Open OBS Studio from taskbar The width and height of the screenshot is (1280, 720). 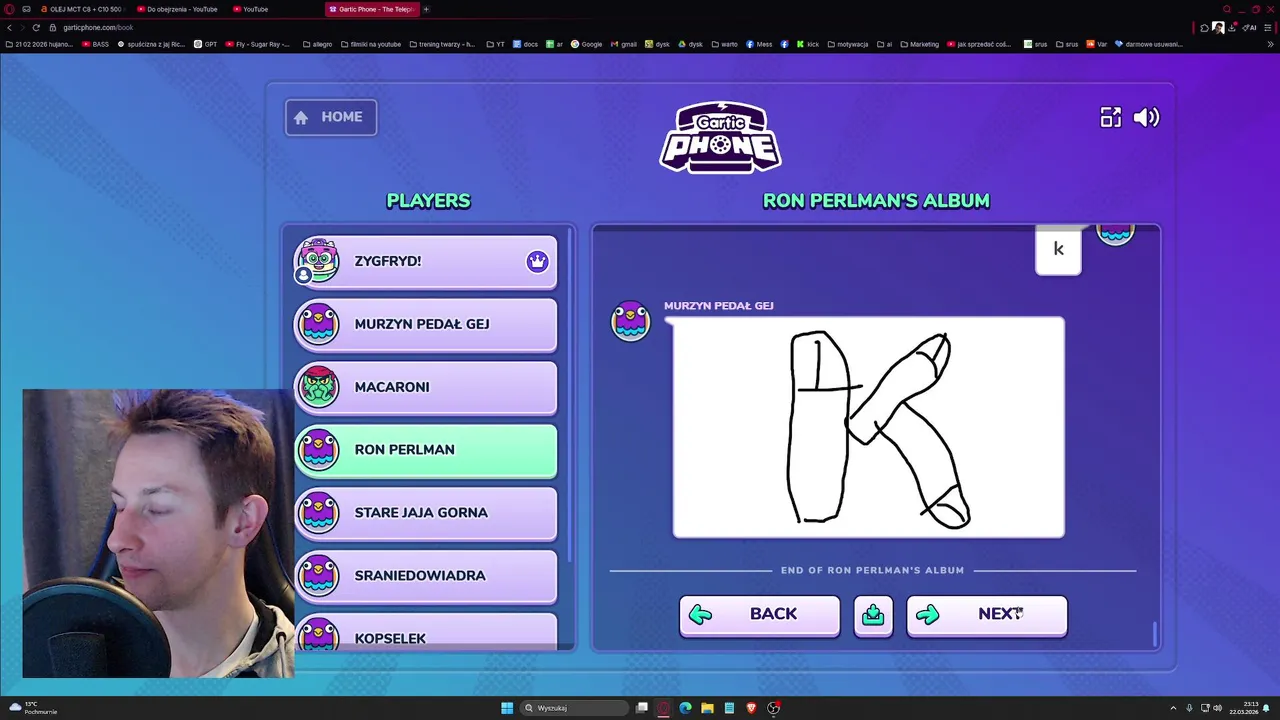coord(773,708)
